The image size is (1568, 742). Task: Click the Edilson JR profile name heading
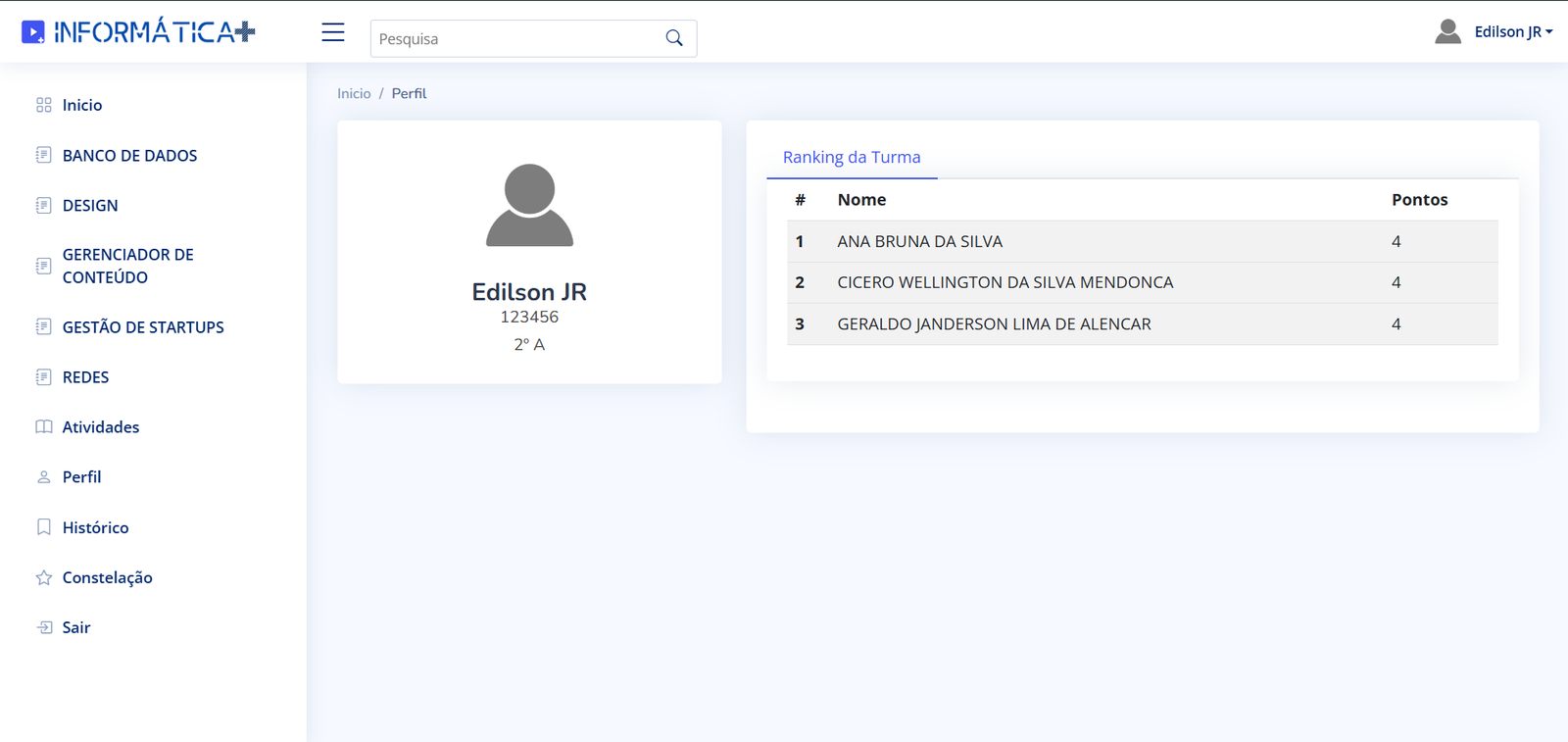point(529,292)
